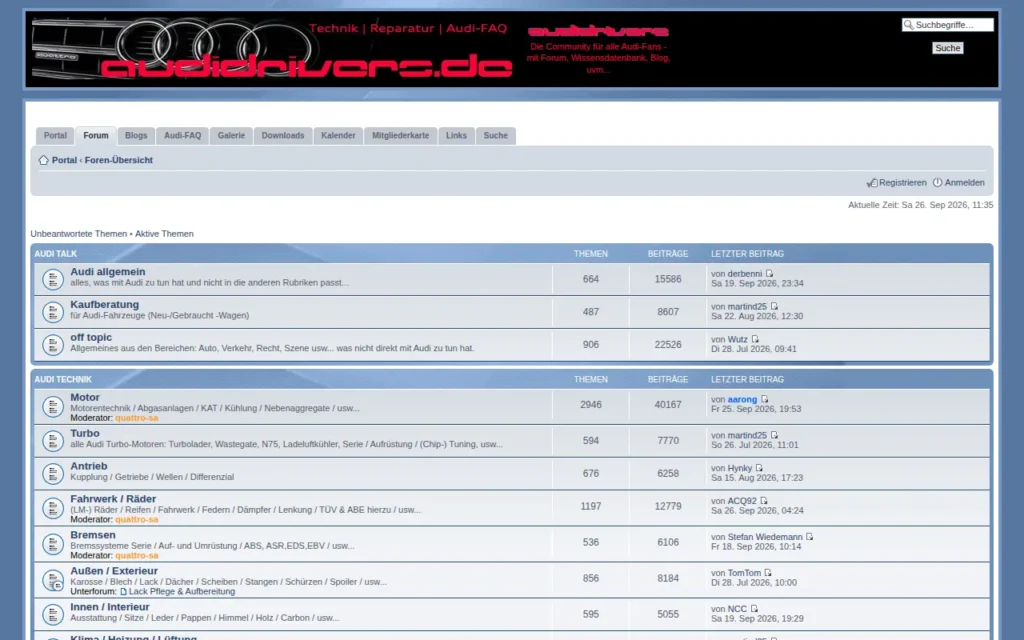The image size is (1024, 640).
Task: Switch to the Blogs tab
Action: tap(136, 136)
